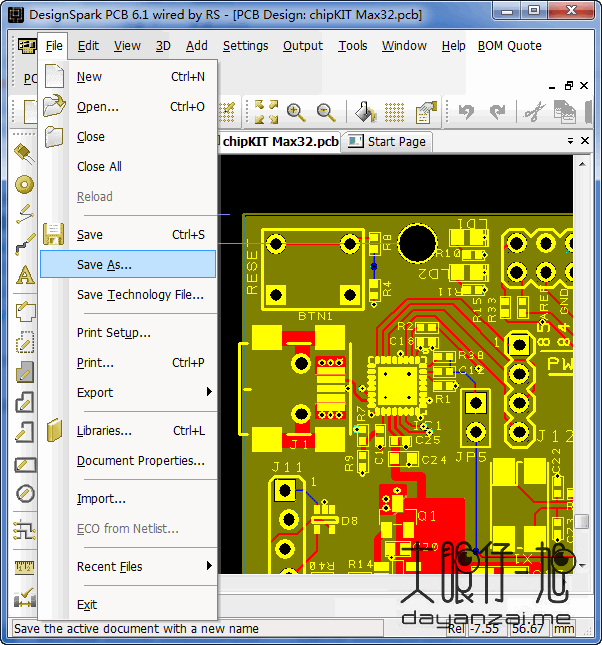The width and height of the screenshot is (602, 645).
Task: Open the Output menu
Action: click(303, 46)
